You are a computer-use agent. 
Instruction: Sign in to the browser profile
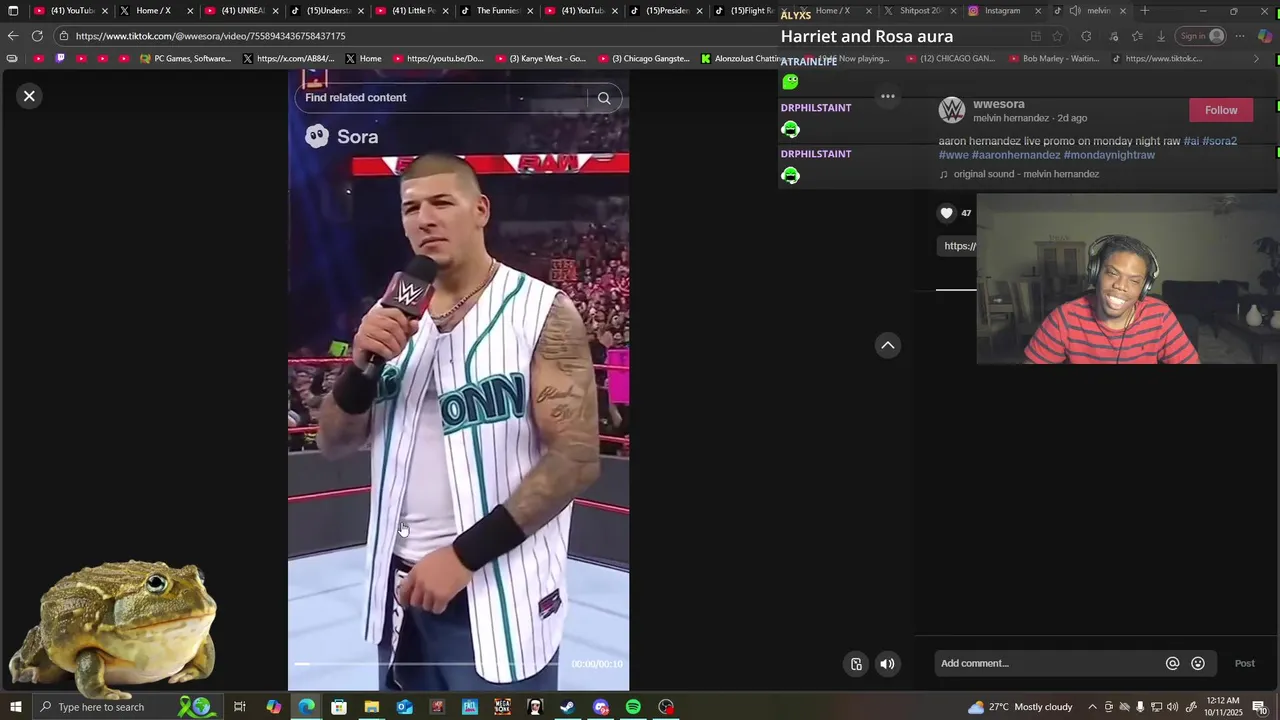tap(1201, 36)
